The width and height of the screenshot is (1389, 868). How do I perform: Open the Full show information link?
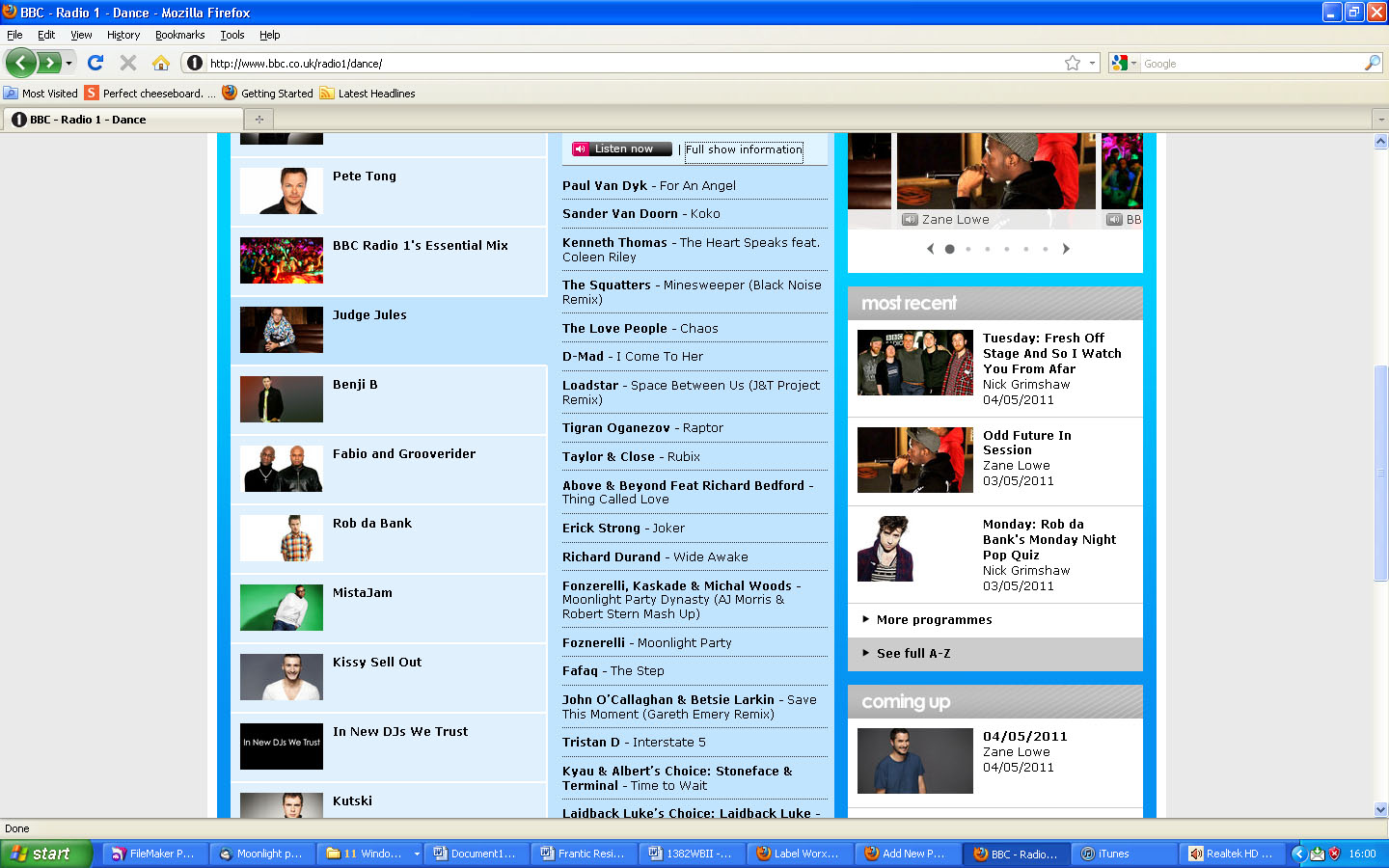744,150
